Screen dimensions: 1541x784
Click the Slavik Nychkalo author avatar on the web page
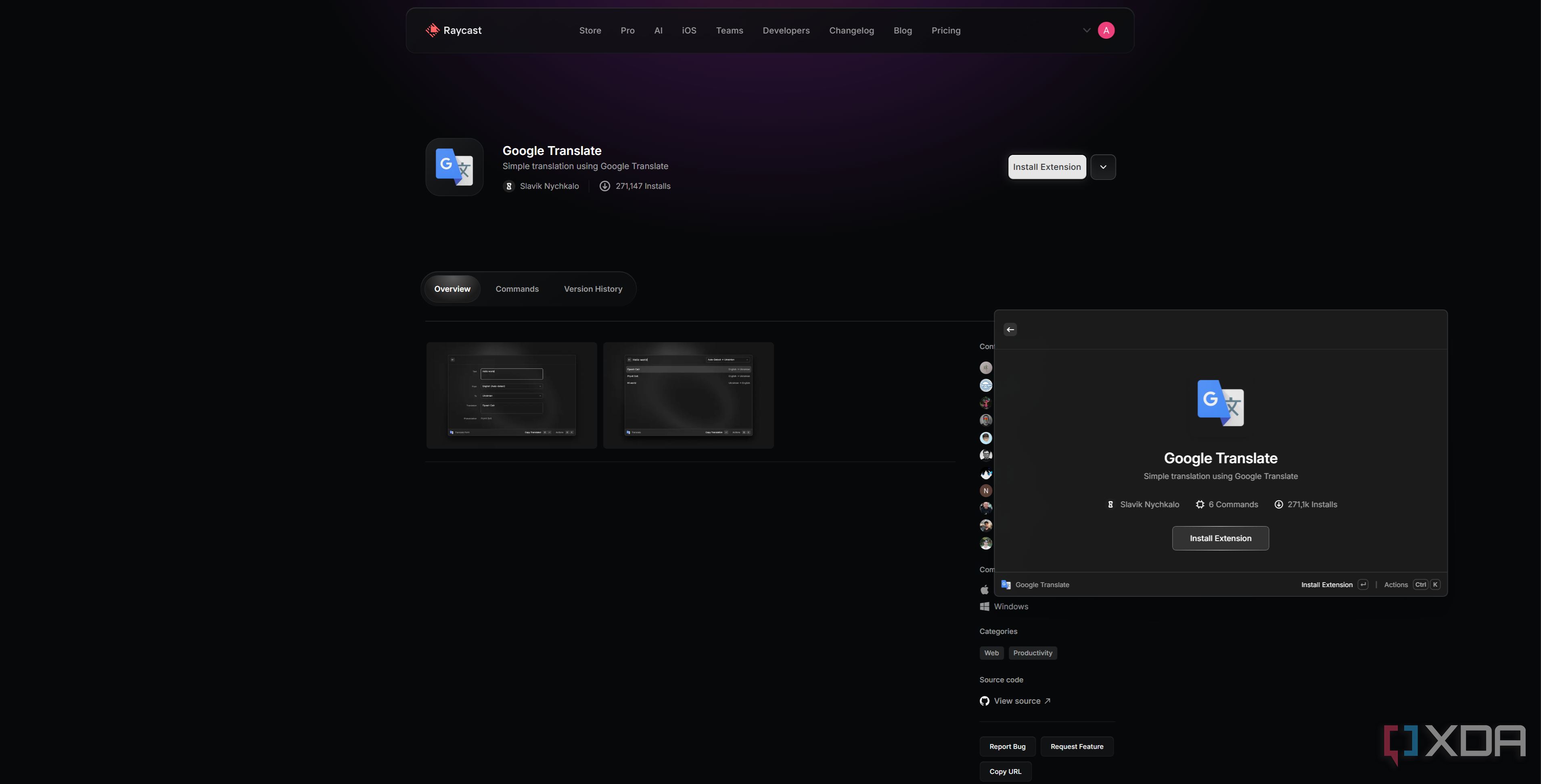508,186
